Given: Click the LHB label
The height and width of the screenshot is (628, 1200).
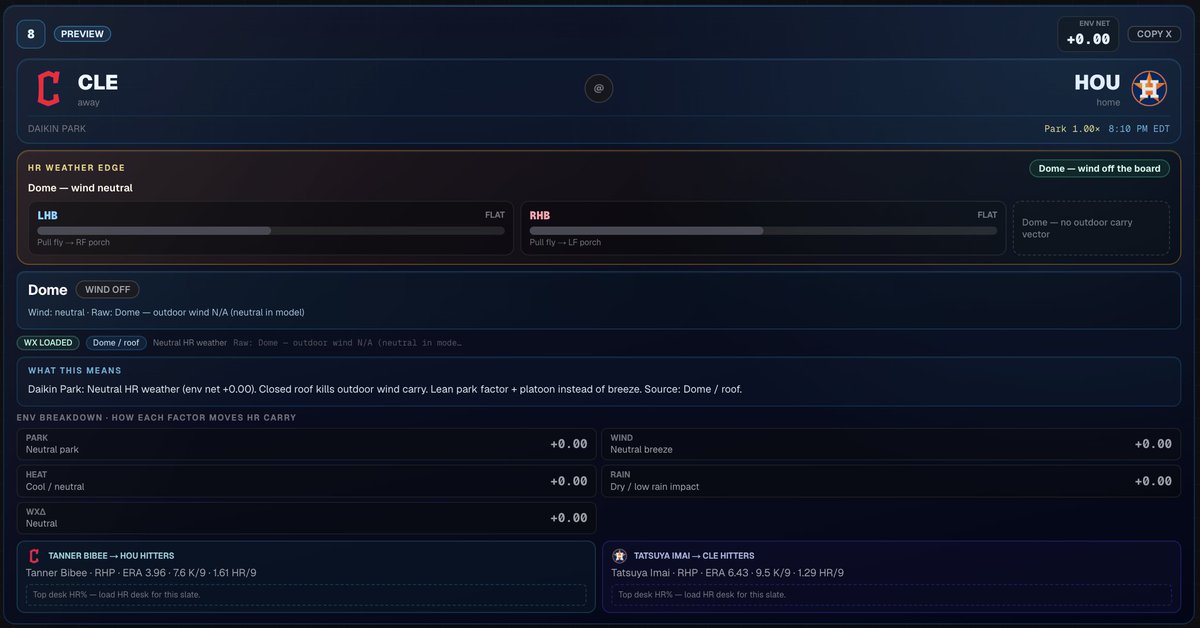Looking at the screenshot, I should click(x=47, y=215).
